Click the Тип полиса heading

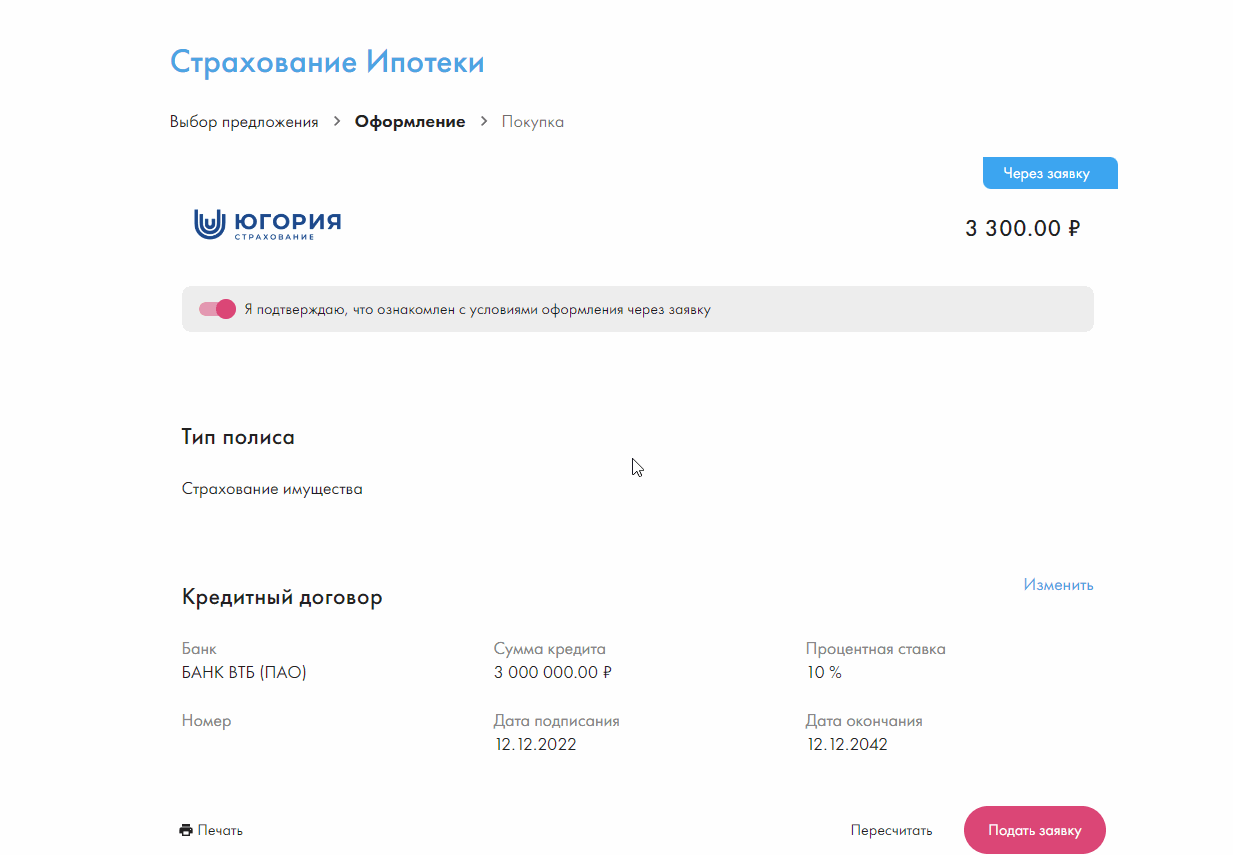pos(238,437)
